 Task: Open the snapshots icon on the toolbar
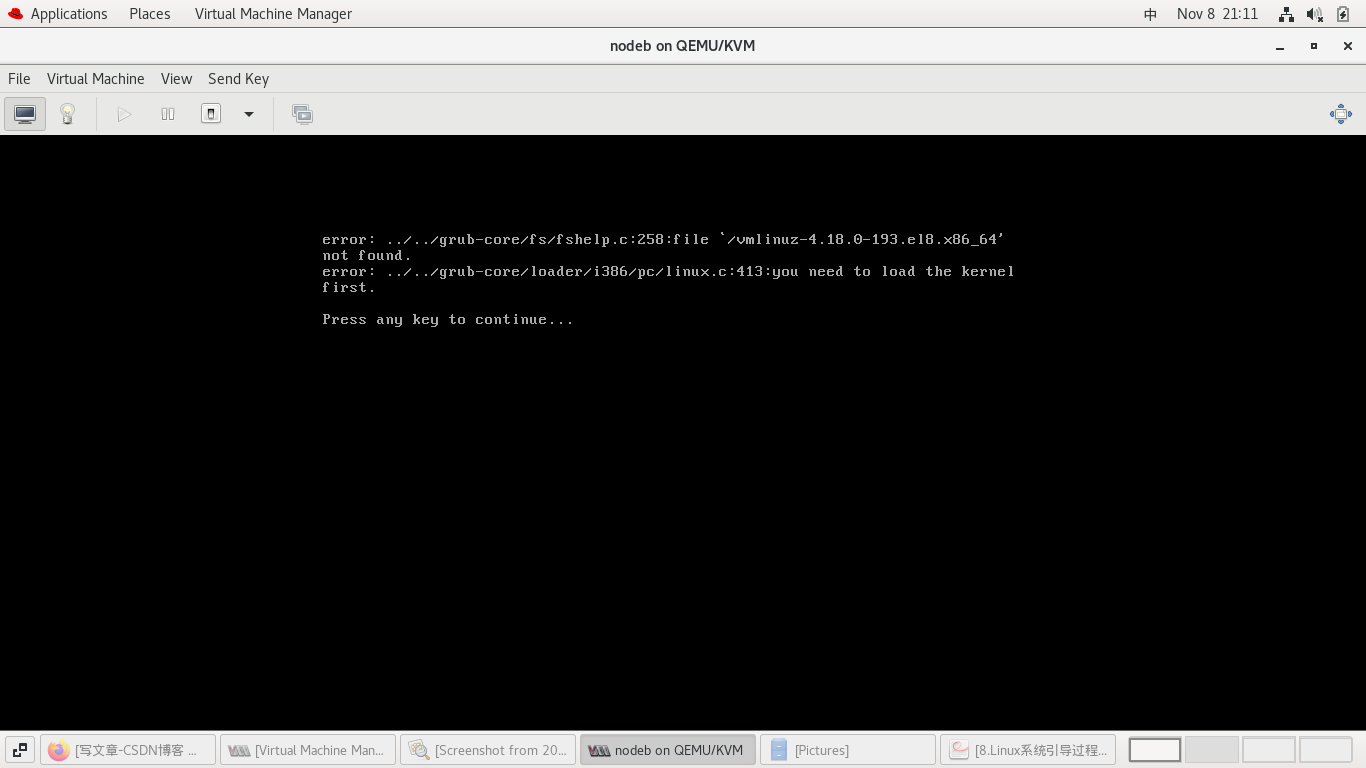pos(302,113)
